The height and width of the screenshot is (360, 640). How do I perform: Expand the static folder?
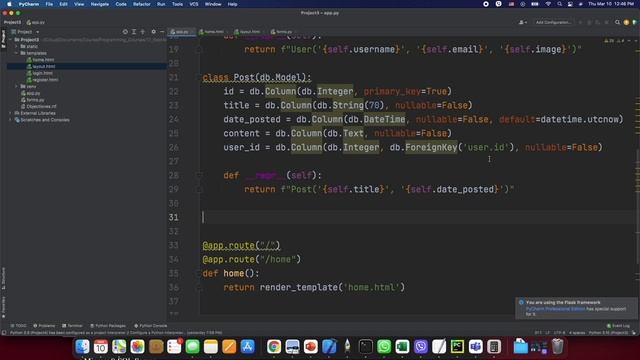coord(16,47)
